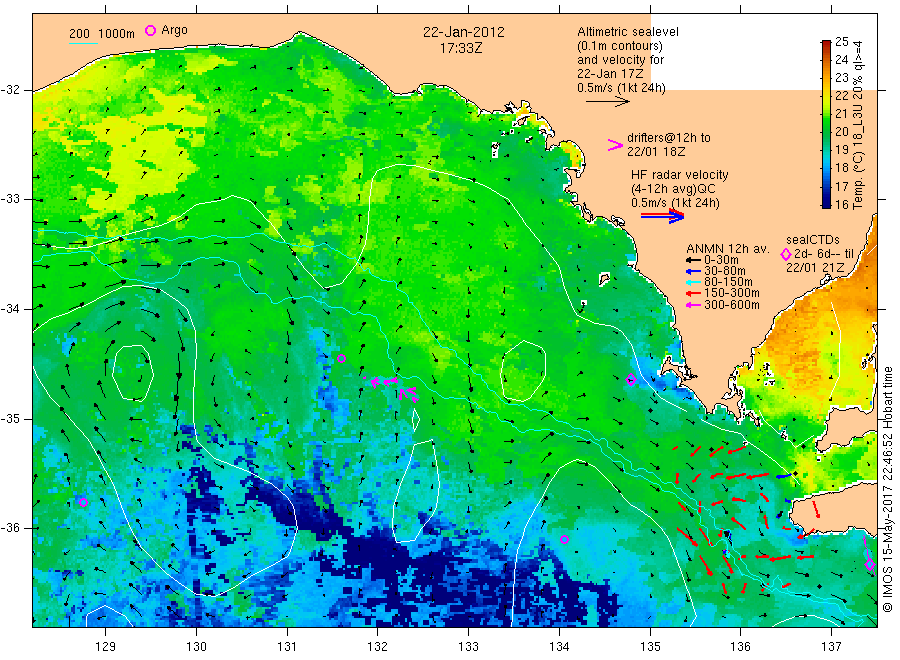Click the Argo legend text
This screenshot has width=900, height=660.
click(x=174, y=30)
